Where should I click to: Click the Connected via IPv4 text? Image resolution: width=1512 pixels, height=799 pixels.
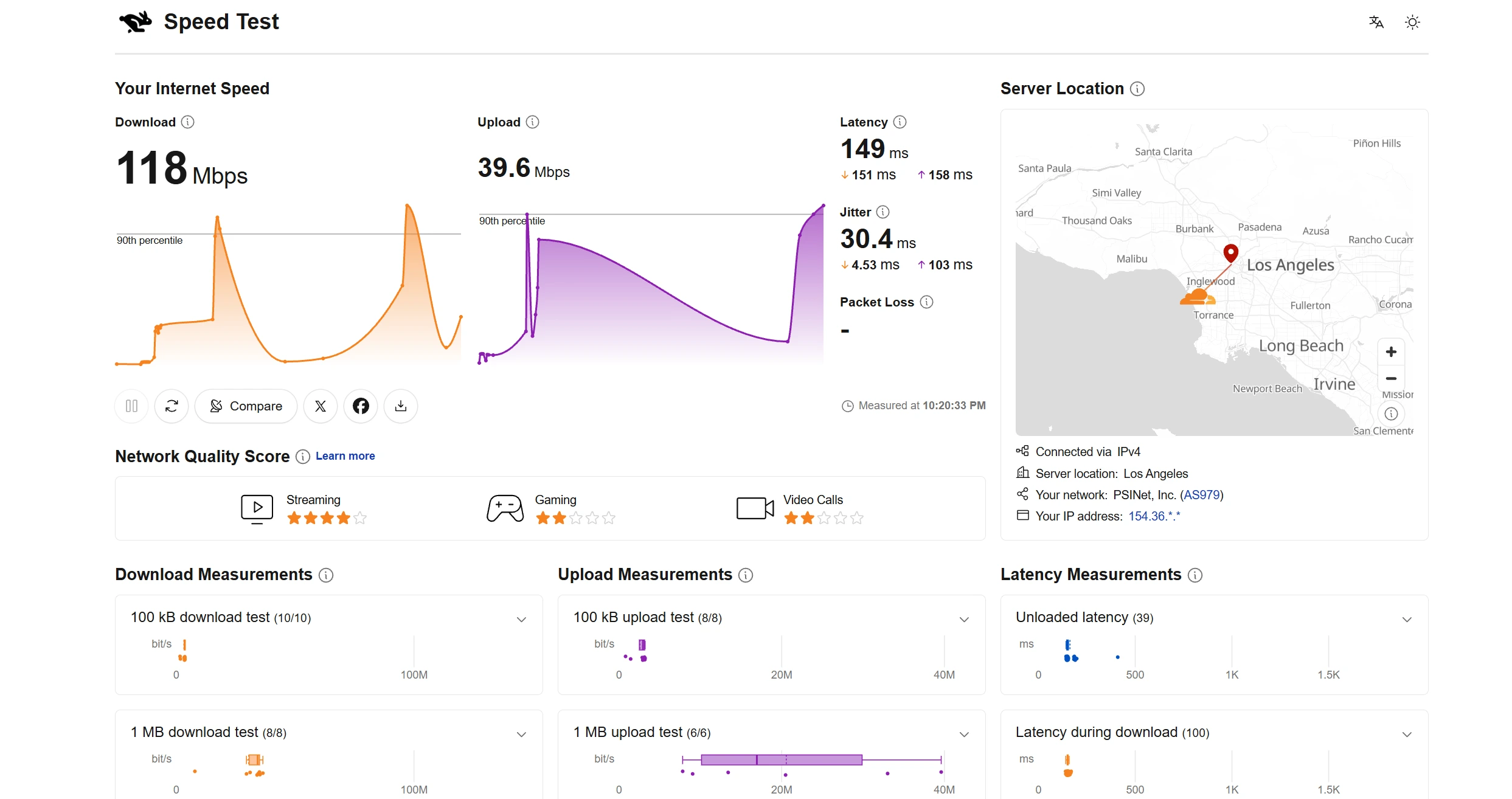coord(1087,452)
